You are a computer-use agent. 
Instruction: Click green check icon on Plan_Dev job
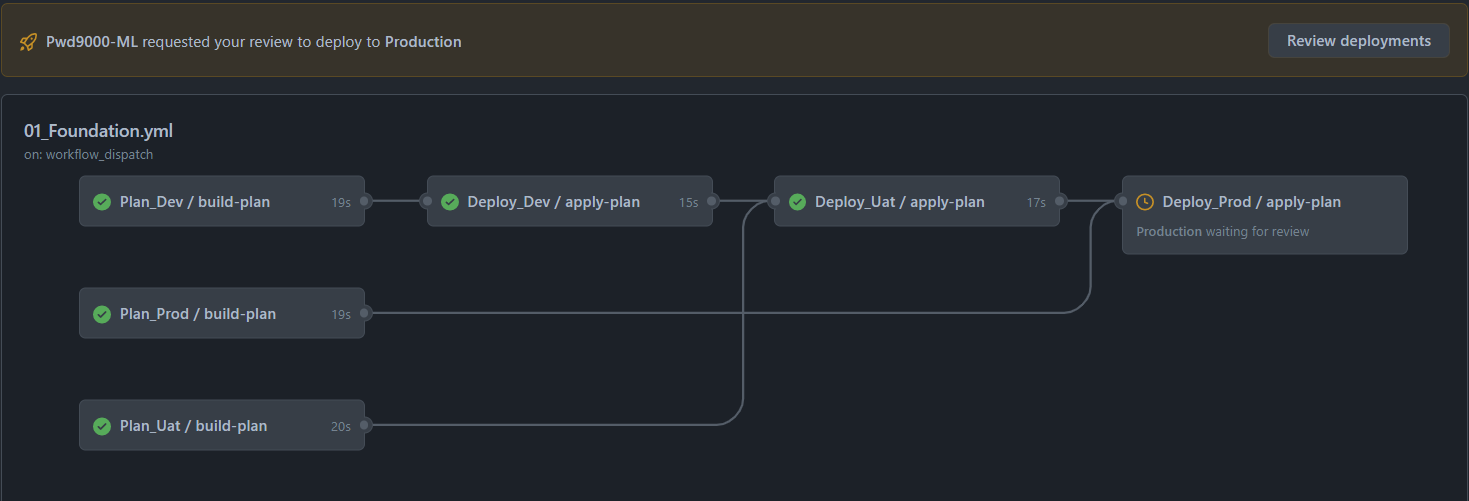point(102,202)
